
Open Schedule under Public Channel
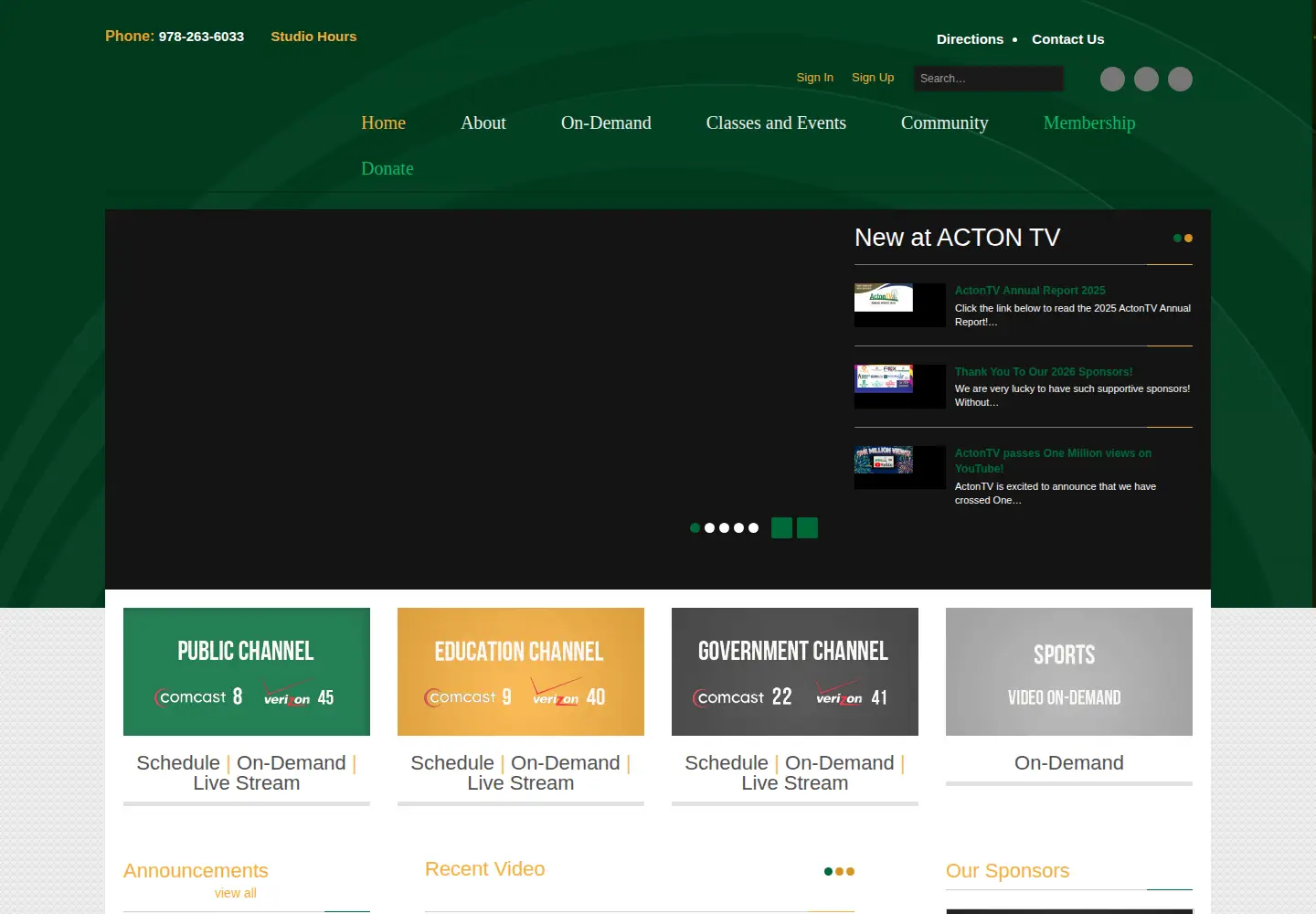click(x=178, y=763)
